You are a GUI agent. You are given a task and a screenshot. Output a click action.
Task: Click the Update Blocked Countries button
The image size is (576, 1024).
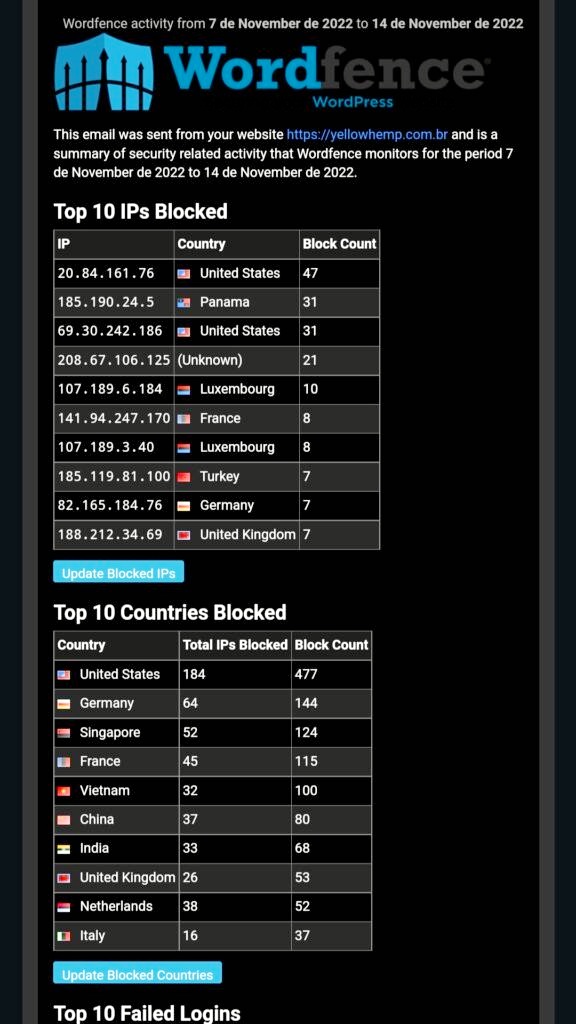click(x=138, y=973)
